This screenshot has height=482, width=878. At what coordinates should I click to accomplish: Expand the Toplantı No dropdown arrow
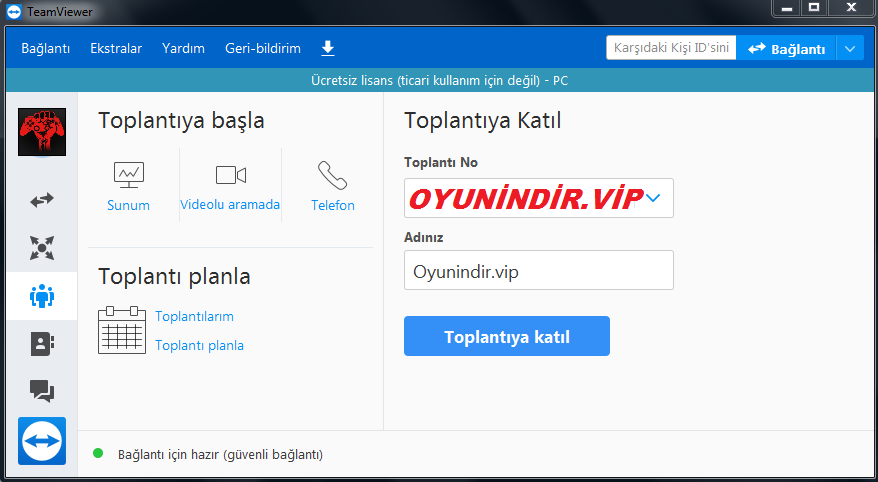653,198
